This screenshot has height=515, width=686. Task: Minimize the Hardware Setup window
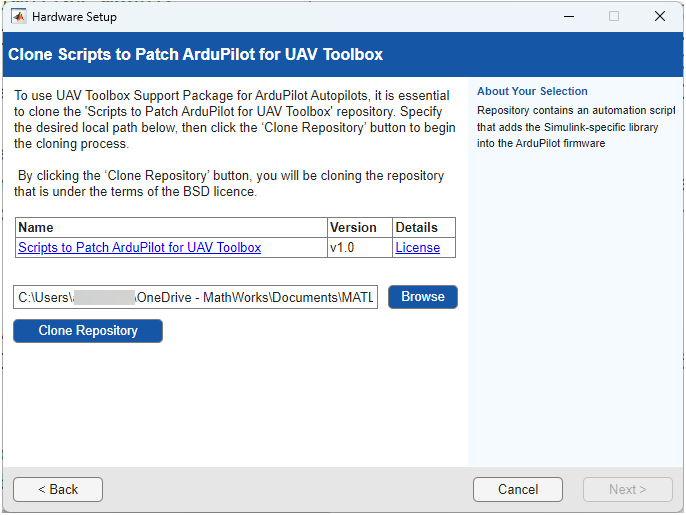tap(568, 17)
